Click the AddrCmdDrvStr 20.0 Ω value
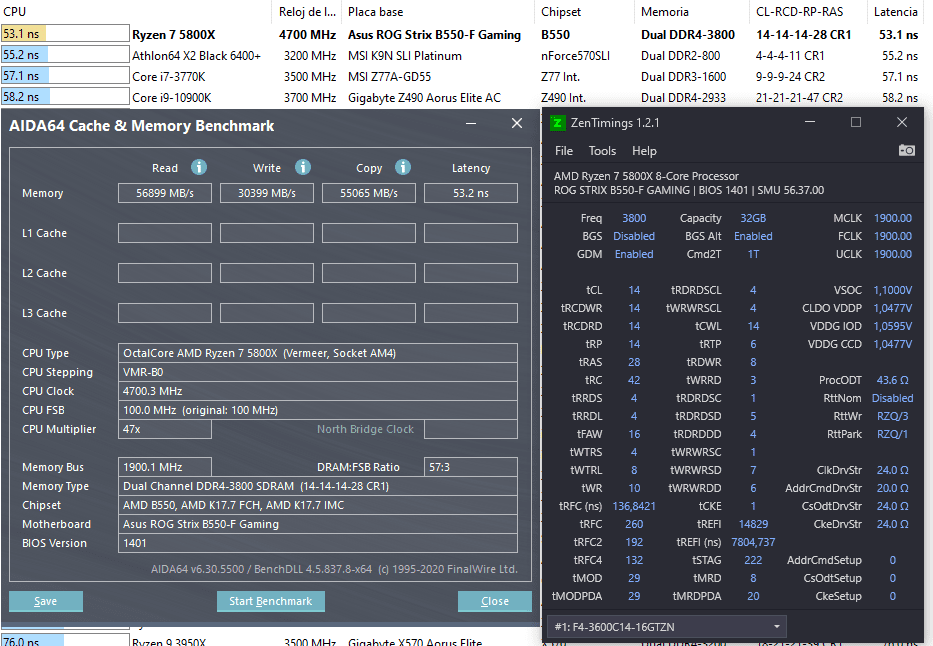The height and width of the screenshot is (646, 933). pos(893,488)
